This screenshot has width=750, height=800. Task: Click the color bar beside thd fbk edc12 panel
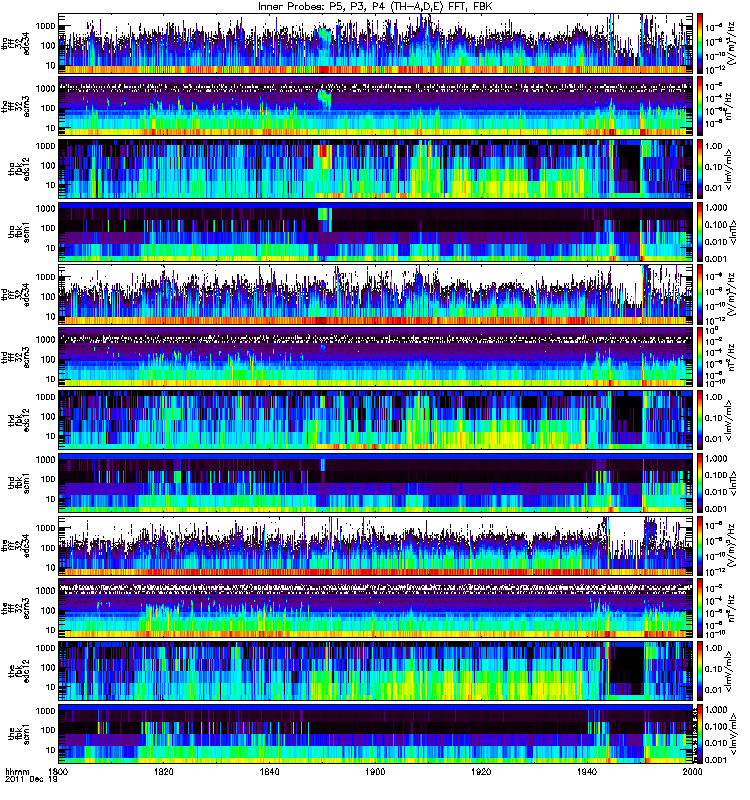pyautogui.click(x=699, y=420)
